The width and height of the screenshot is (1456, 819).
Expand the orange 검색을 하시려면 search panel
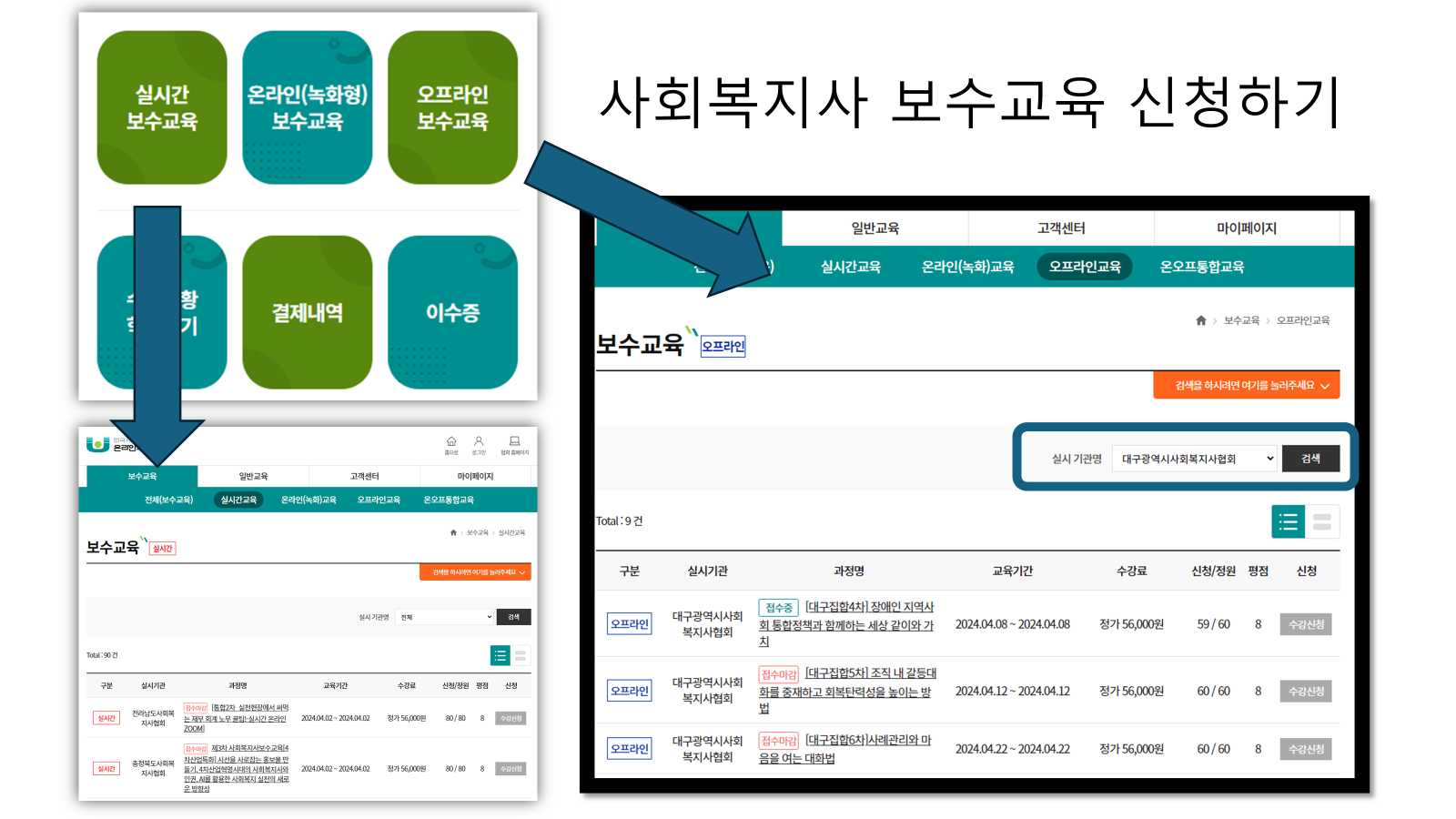point(1247,384)
